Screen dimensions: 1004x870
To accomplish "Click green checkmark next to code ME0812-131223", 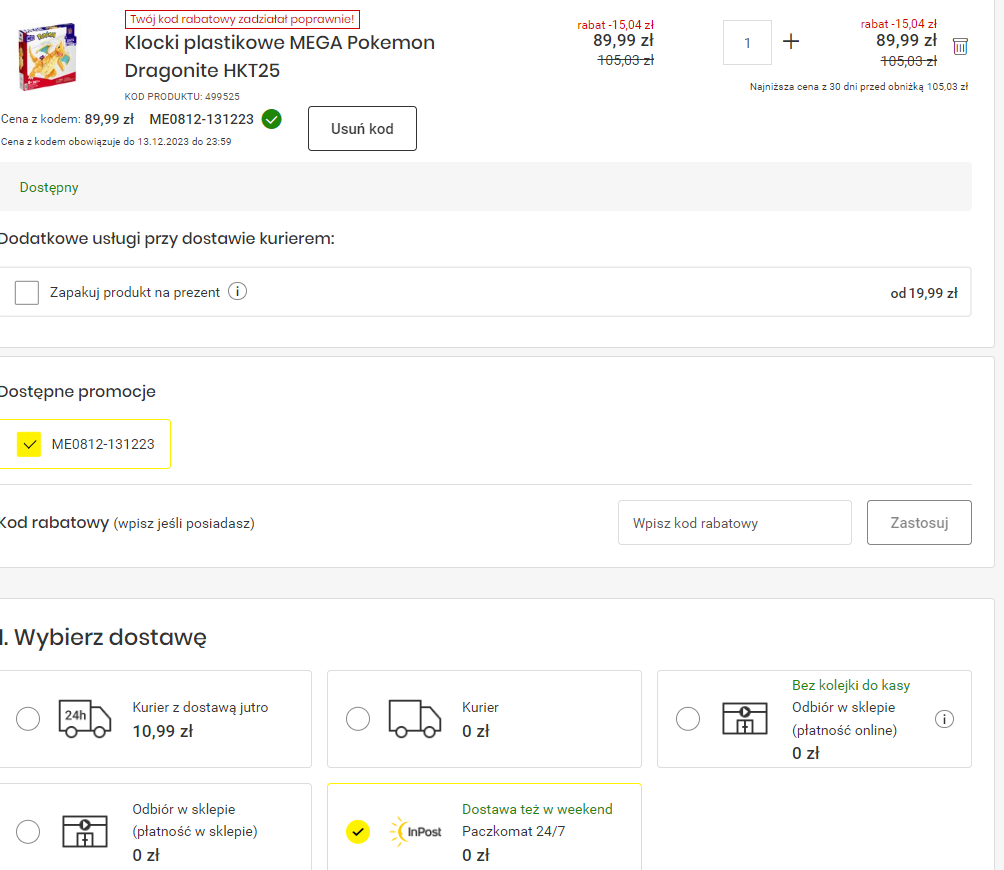I will click(271, 119).
